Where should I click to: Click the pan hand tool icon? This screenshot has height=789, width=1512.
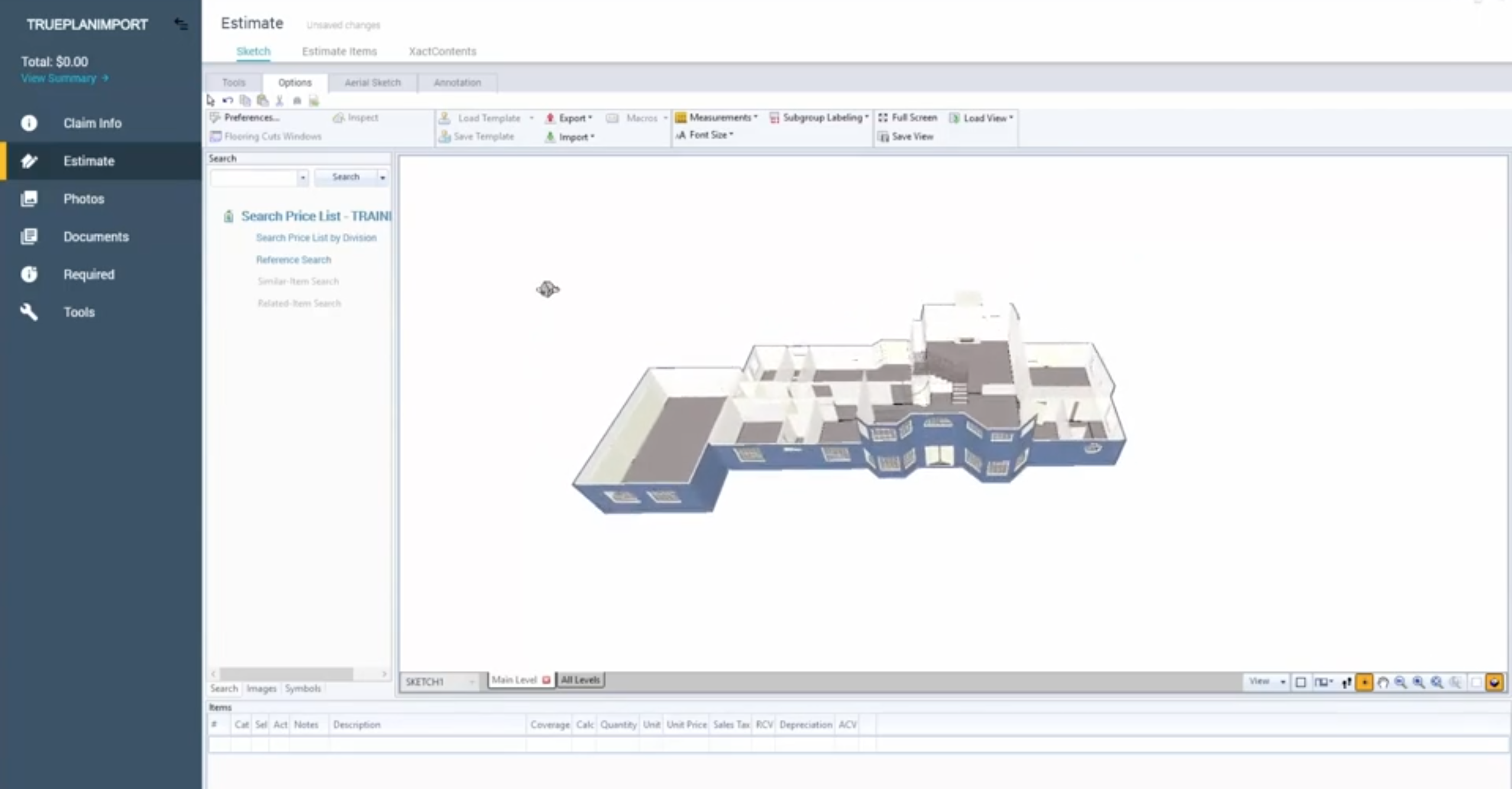pyautogui.click(x=1383, y=683)
